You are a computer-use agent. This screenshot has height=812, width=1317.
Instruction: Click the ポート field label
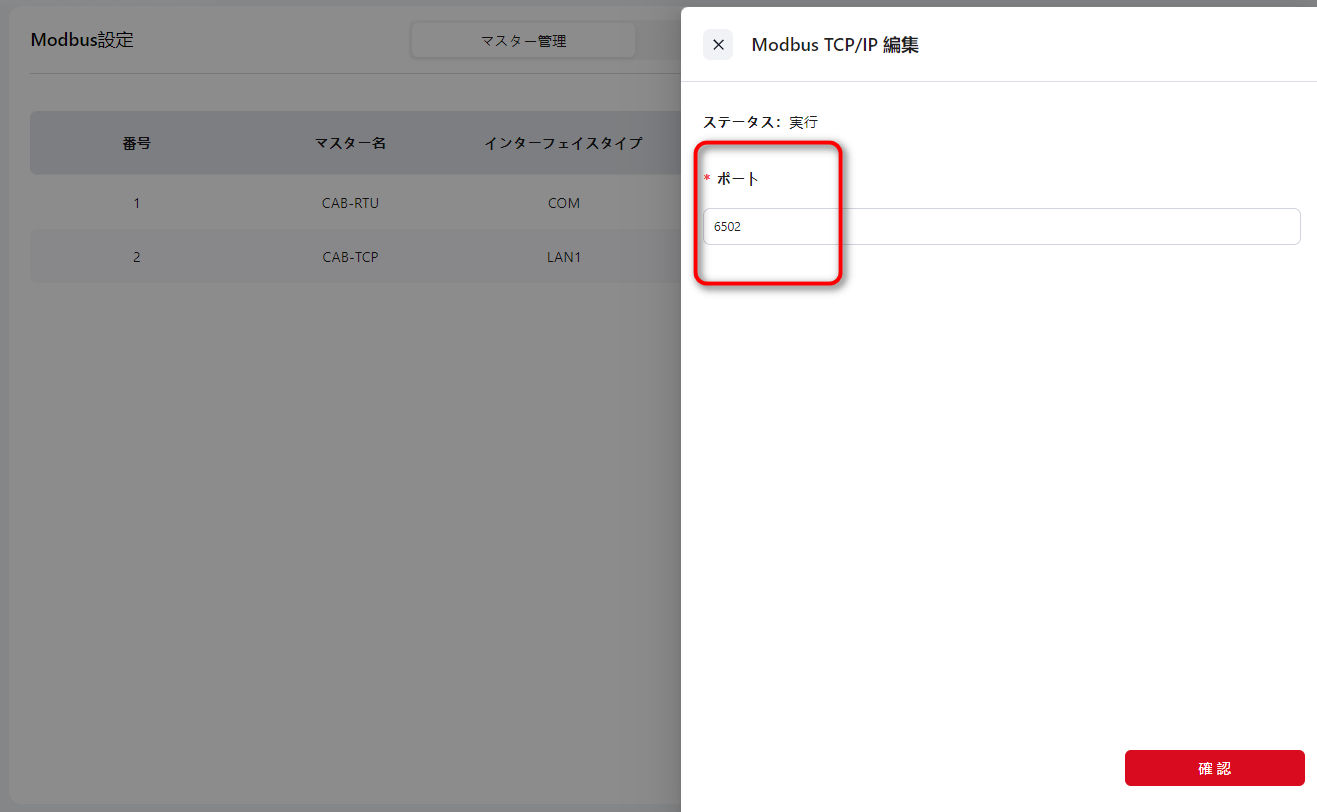click(x=738, y=179)
